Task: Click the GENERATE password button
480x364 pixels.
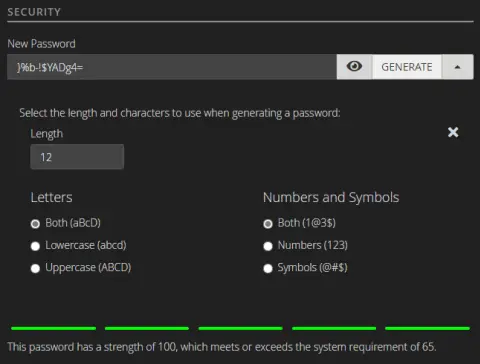Action: pos(407,67)
